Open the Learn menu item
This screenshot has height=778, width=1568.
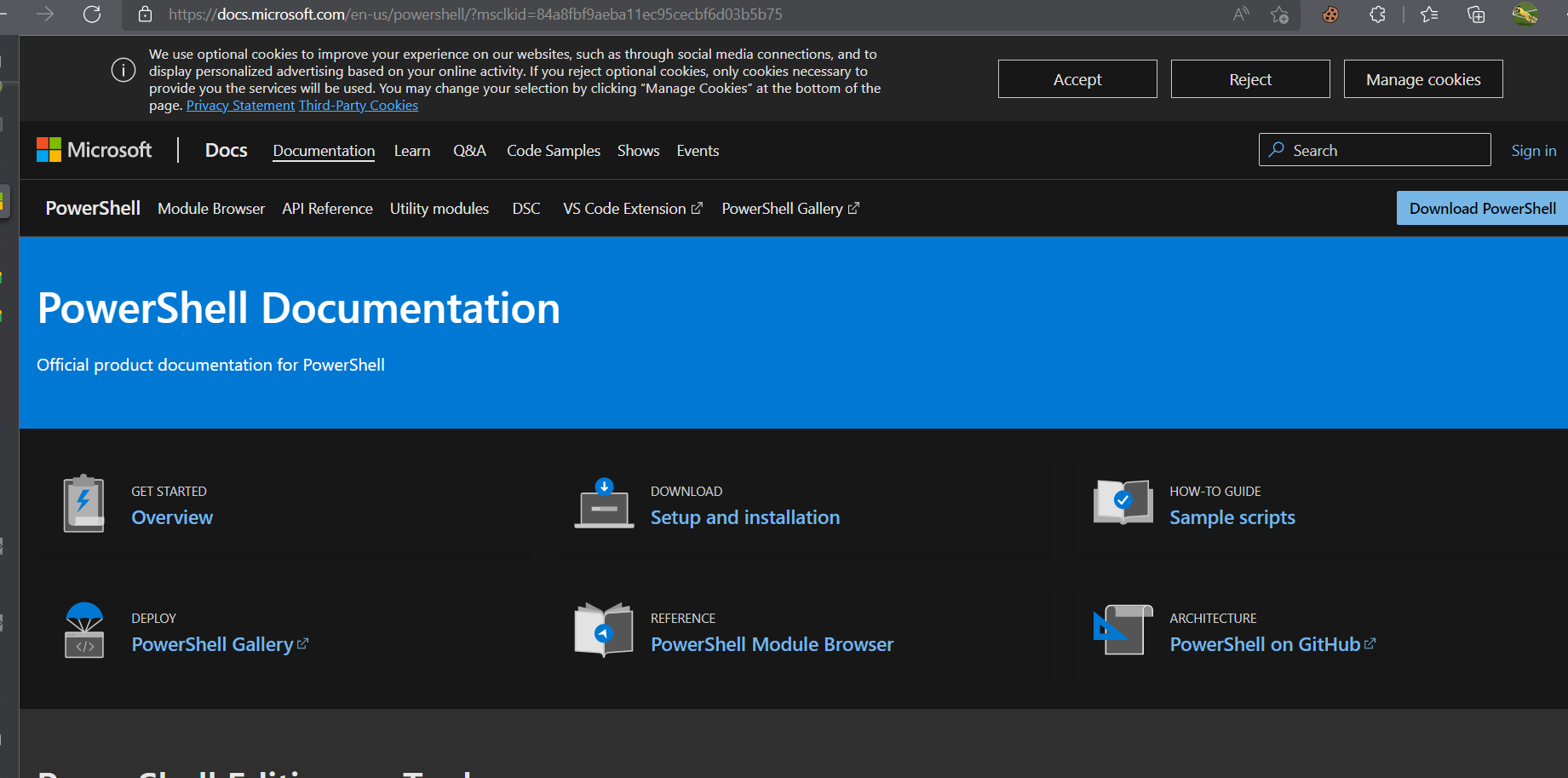click(412, 151)
